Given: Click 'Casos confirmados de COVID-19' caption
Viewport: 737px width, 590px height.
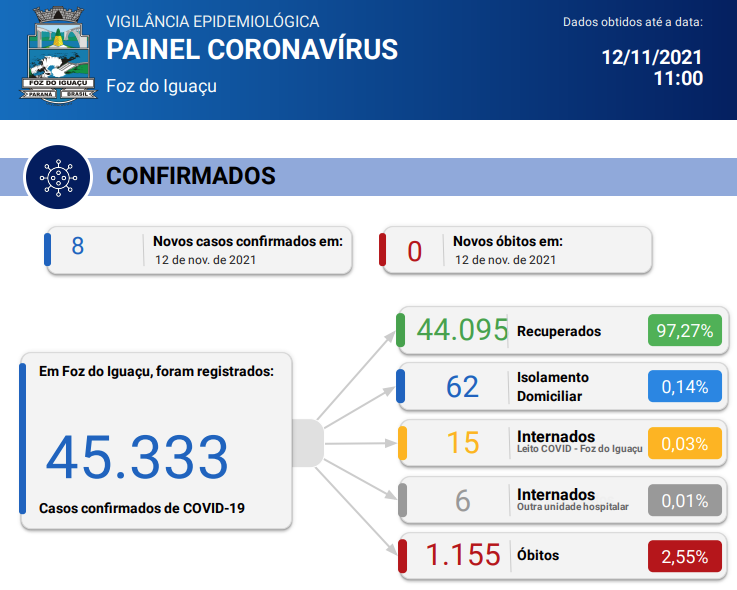Looking at the screenshot, I should 142,508.
